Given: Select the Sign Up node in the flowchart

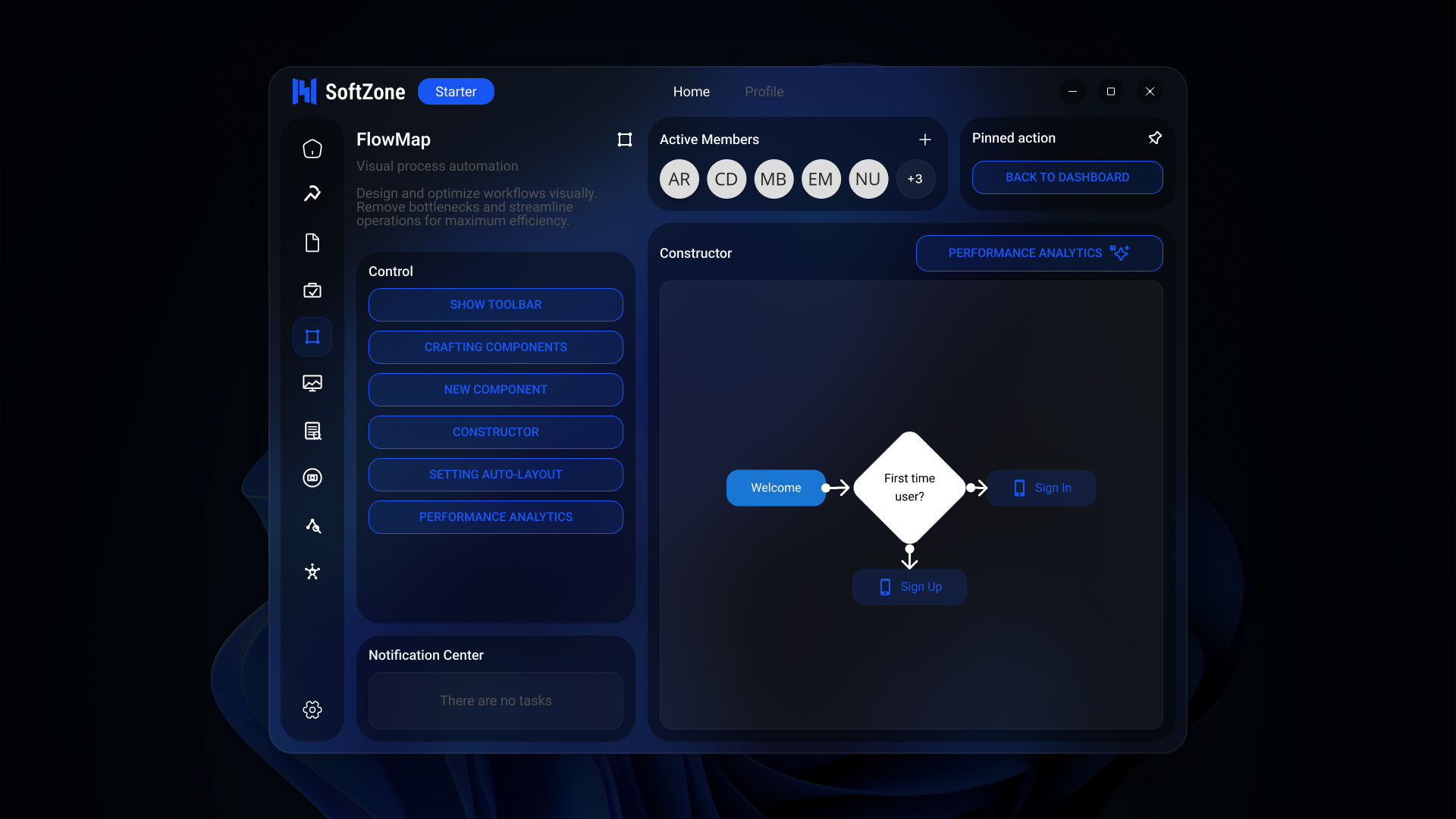Looking at the screenshot, I should pyautogui.click(x=909, y=586).
